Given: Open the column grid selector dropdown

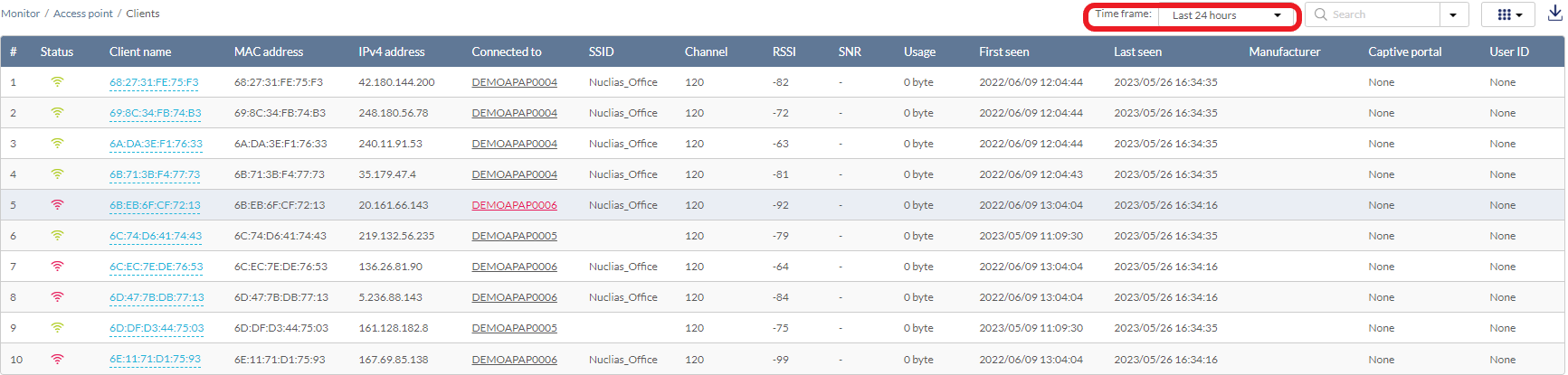Looking at the screenshot, I should pyautogui.click(x=1508, y=14).
